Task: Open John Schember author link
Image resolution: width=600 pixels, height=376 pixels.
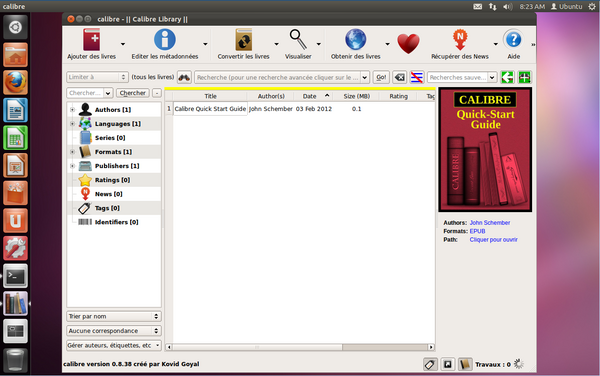Action: pyautogui.click(x=490, y=223)
